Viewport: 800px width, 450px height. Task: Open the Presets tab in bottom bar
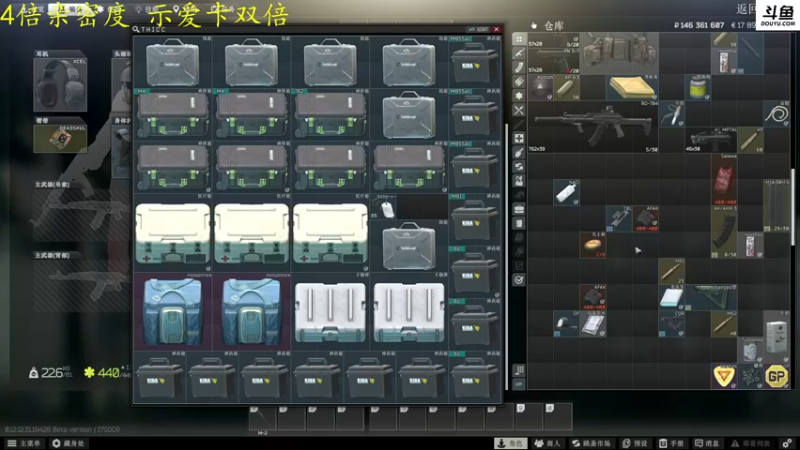click(635, 443)
